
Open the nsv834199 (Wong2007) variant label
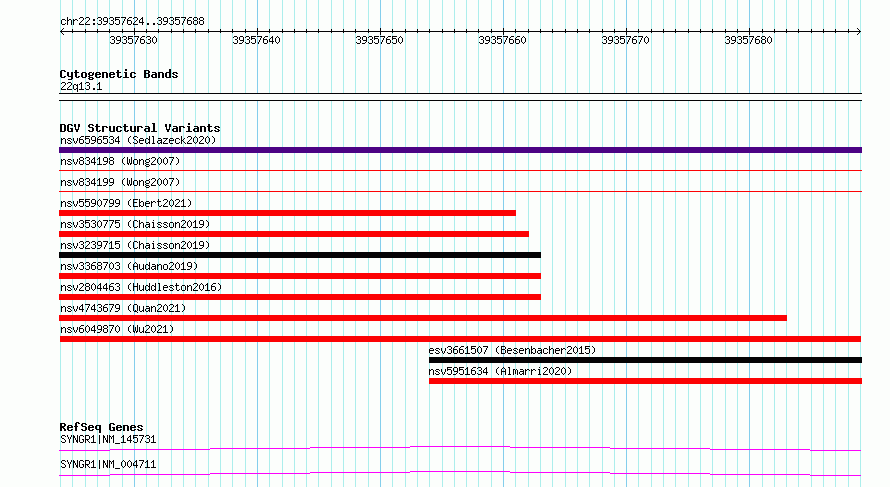120,182
